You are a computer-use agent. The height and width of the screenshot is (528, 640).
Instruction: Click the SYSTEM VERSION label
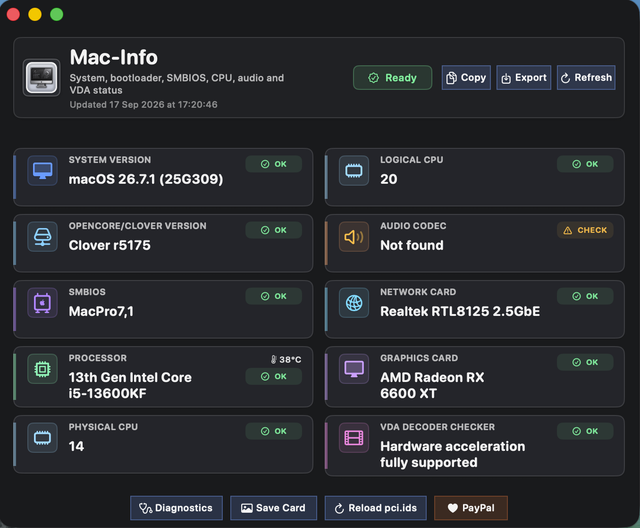click(109, 160)
